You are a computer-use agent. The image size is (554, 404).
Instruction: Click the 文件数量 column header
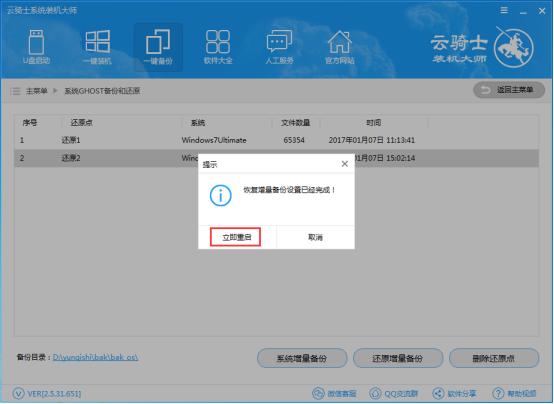click(x=295, y=123)
